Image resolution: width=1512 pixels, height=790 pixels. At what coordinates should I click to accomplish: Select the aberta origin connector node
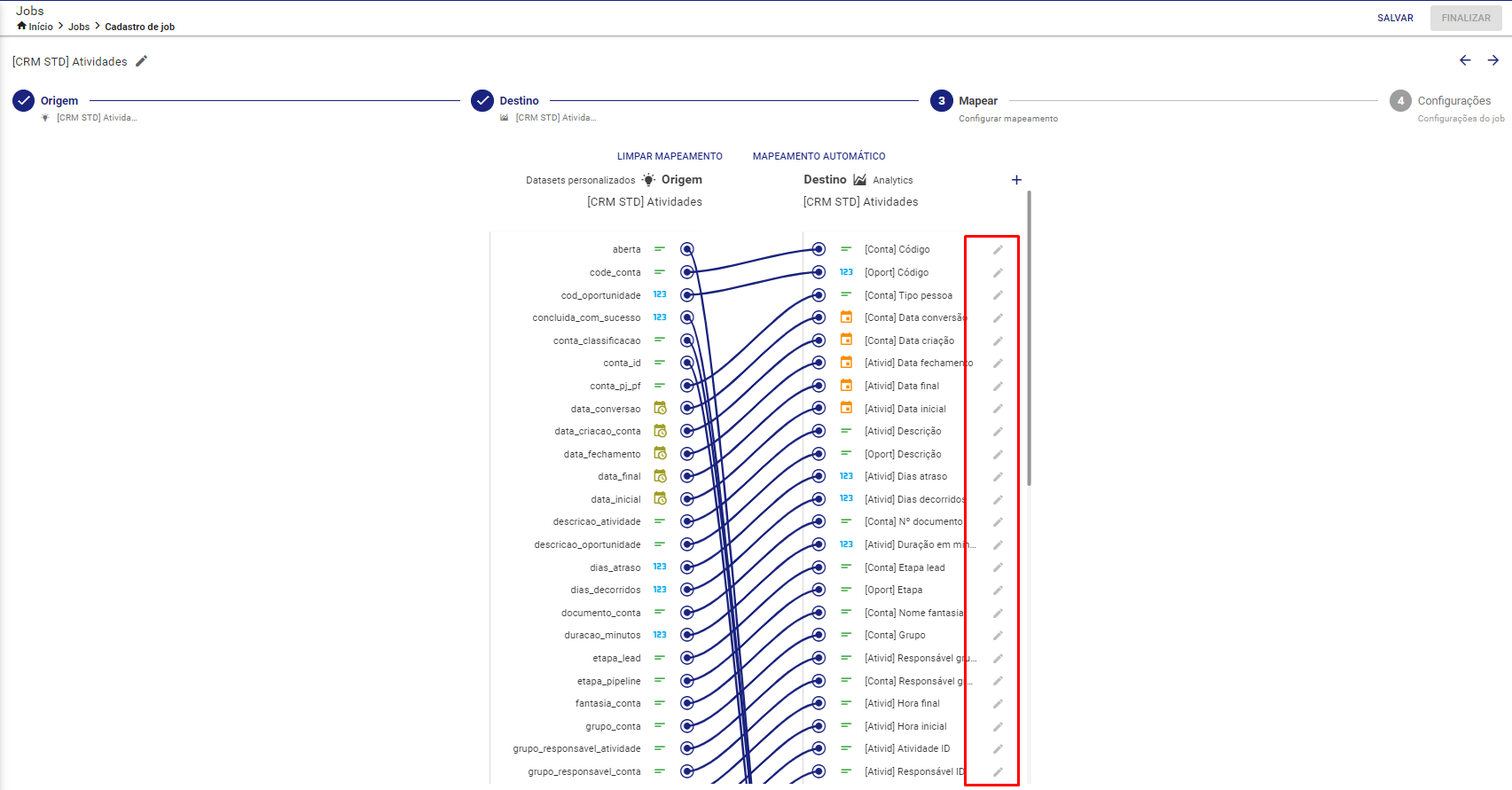[687, 249]
